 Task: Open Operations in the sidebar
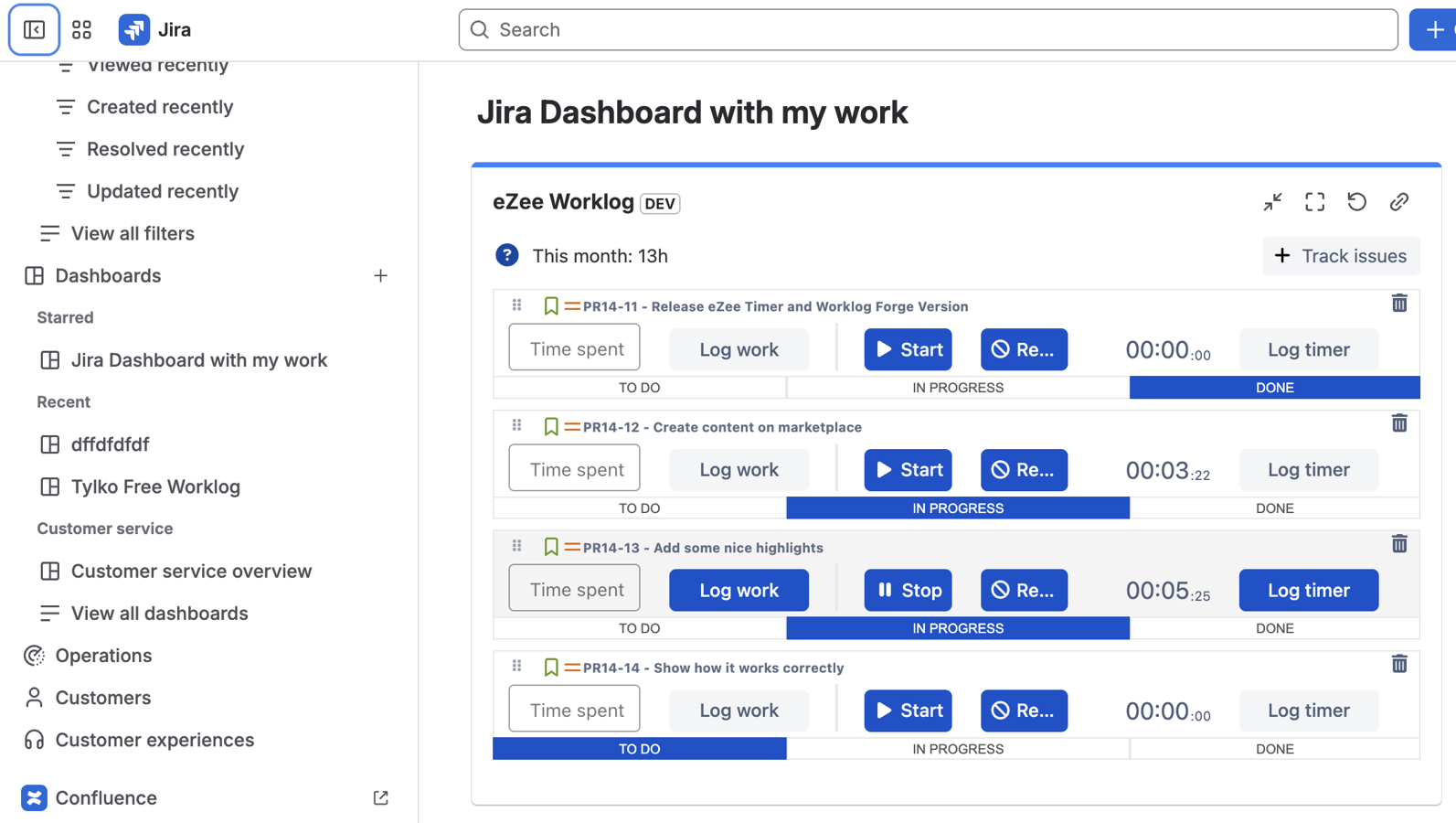[x=103, y=656]
